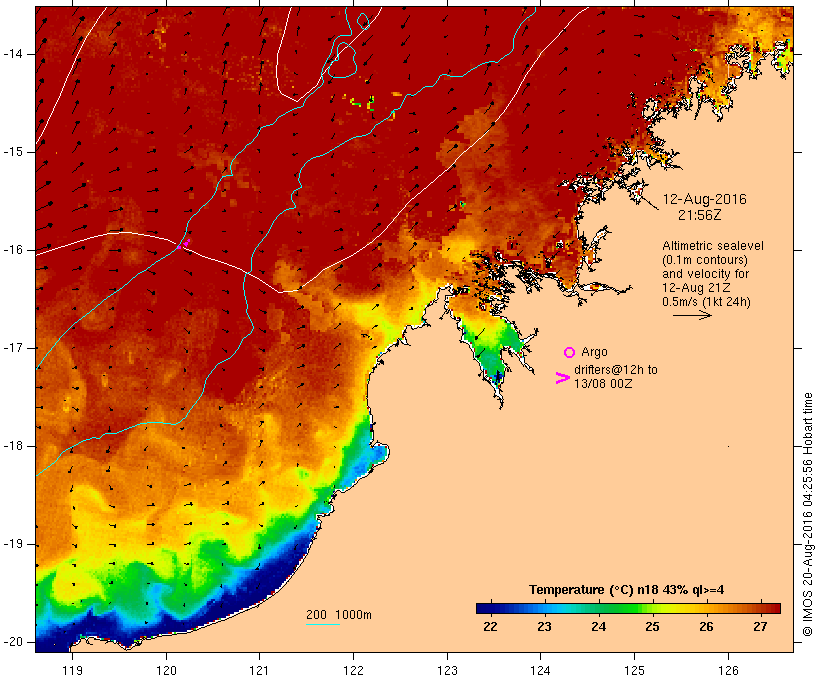Click the 'Temperature (°C) n18 43% ql>=4' title
Screen dimensions: 820x680
click(627, 590)
